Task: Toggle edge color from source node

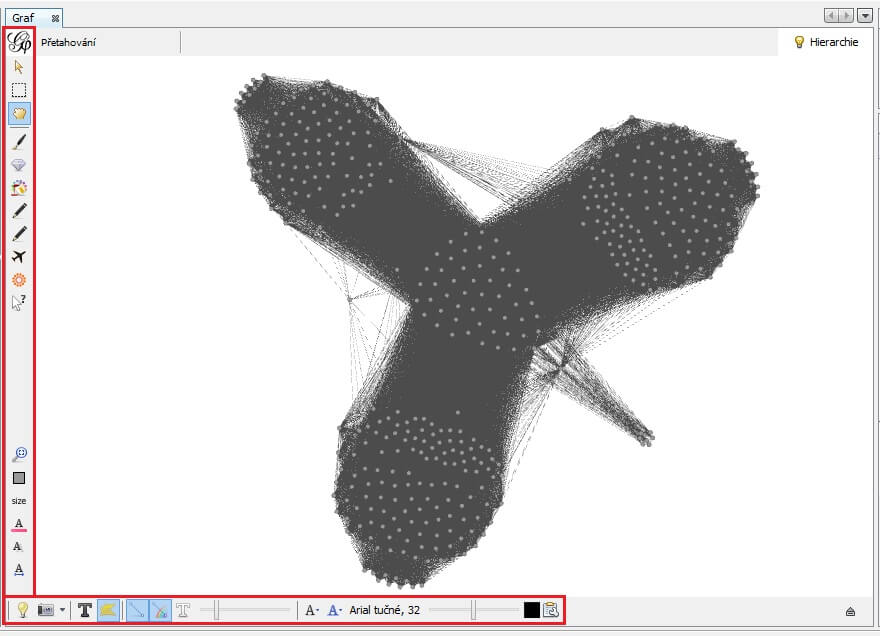Action: click(161, 610)
